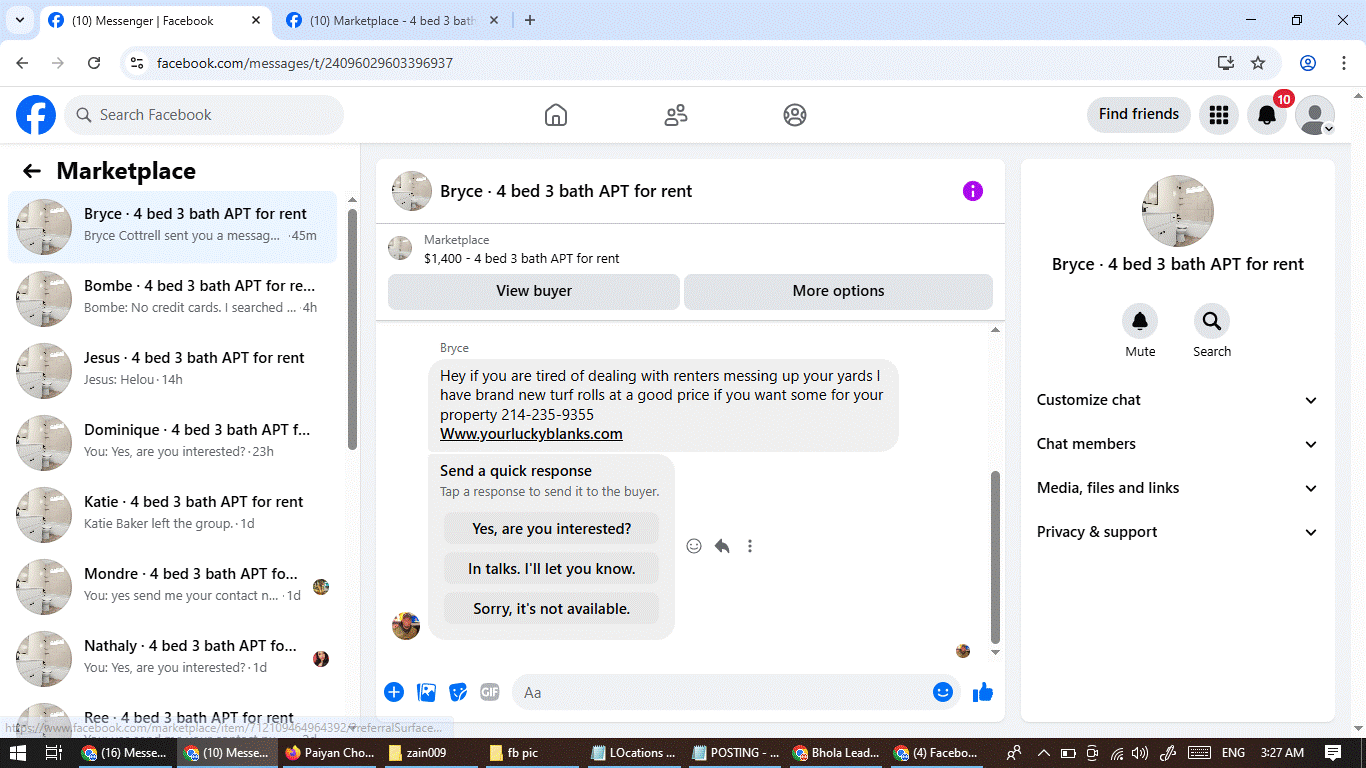Open the Mondre conversation
The image size is (1366, 768).
173,587
